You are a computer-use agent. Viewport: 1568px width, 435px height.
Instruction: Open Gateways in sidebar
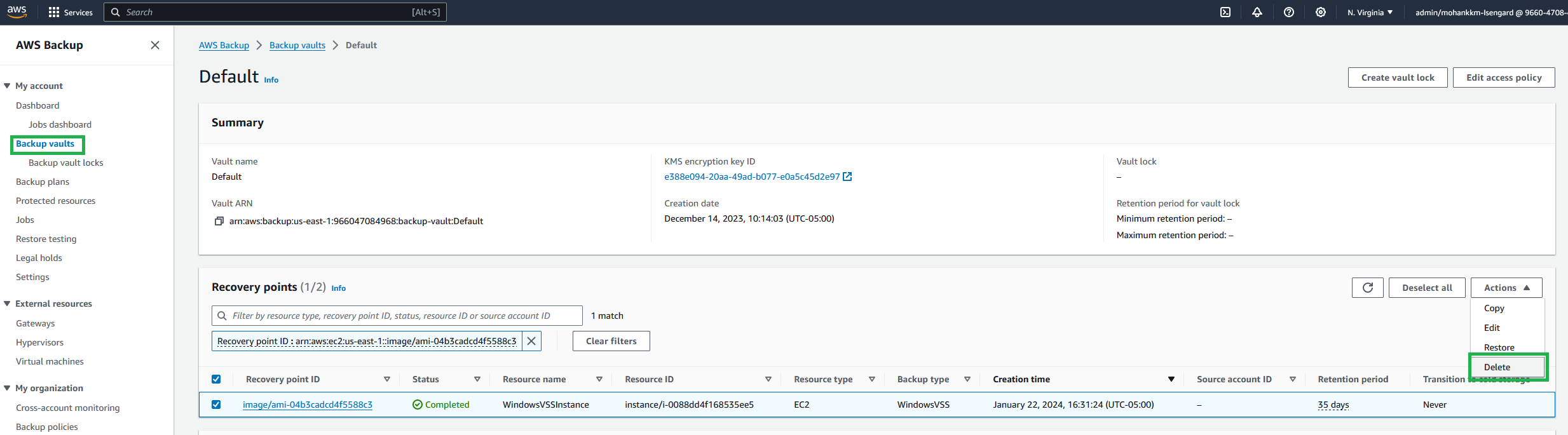(35, 323)
